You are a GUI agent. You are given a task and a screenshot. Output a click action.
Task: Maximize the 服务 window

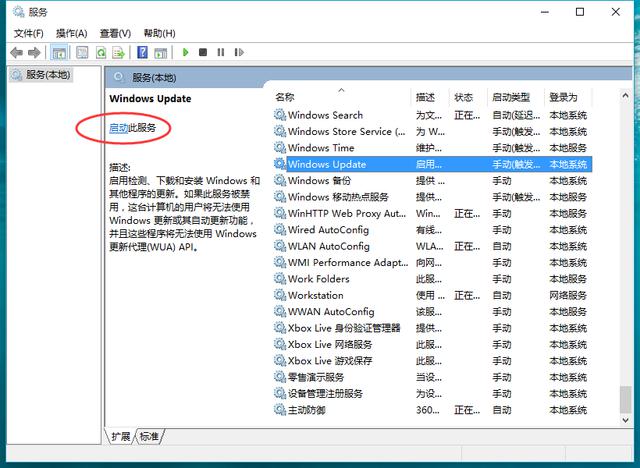(580, 12)
